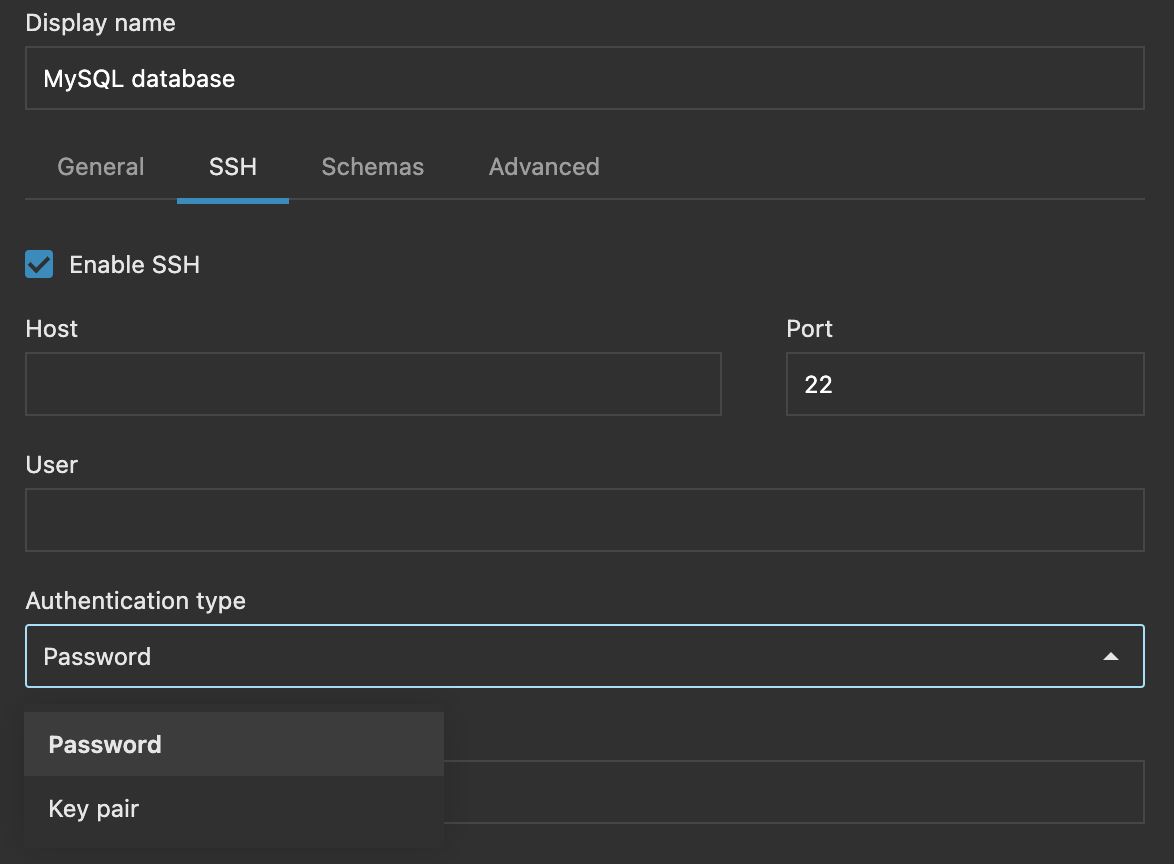Focus the SSH User input field
Screen dimensions: 1174x864
(584, 520)
